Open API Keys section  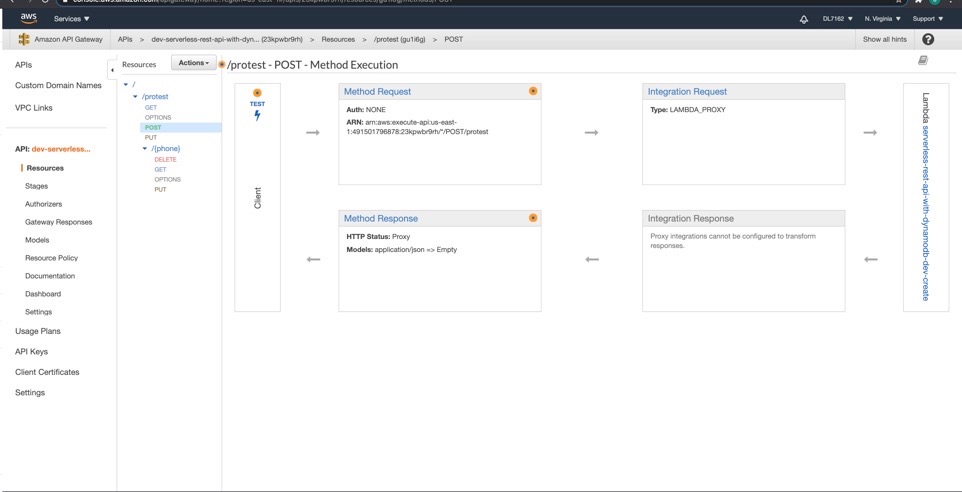[31, 352]
